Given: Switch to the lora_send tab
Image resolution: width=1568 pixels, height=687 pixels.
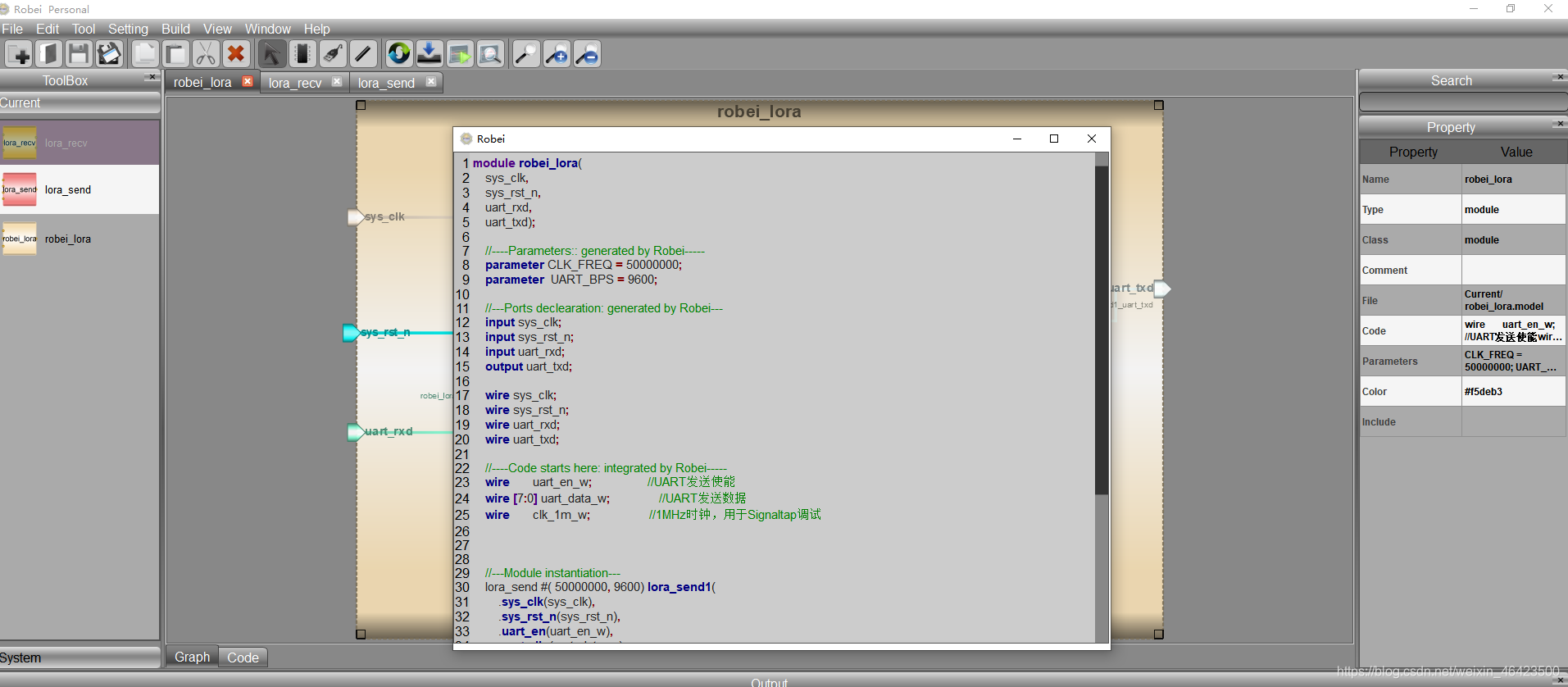Looking at the screenshot, I should click(x=386, y=83).
